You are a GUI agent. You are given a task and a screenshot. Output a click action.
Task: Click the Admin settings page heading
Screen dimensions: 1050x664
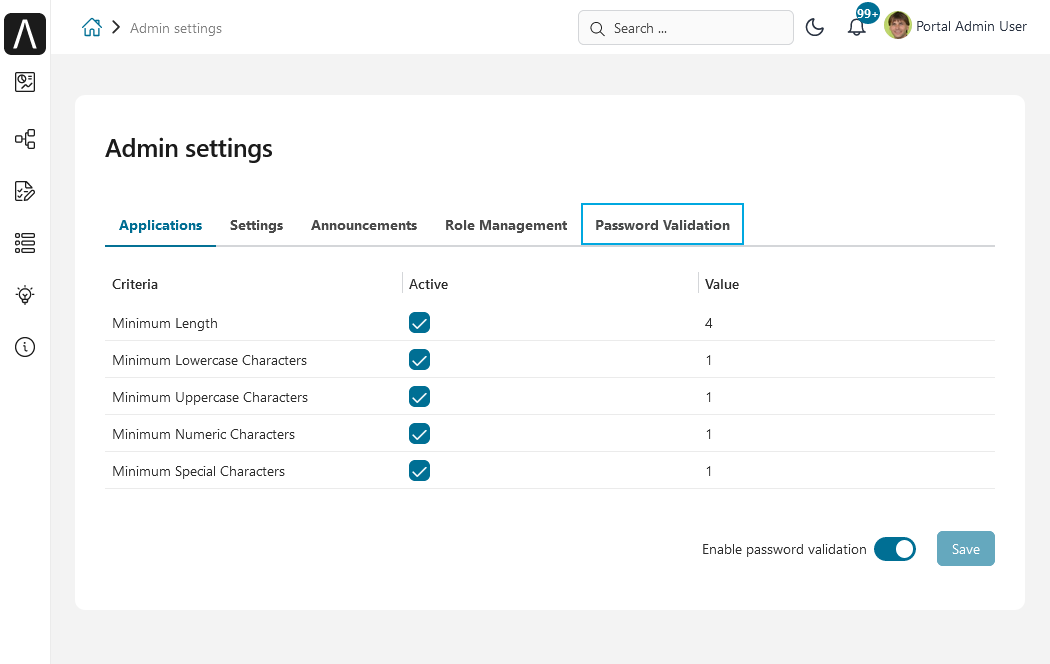coord(189,148)
